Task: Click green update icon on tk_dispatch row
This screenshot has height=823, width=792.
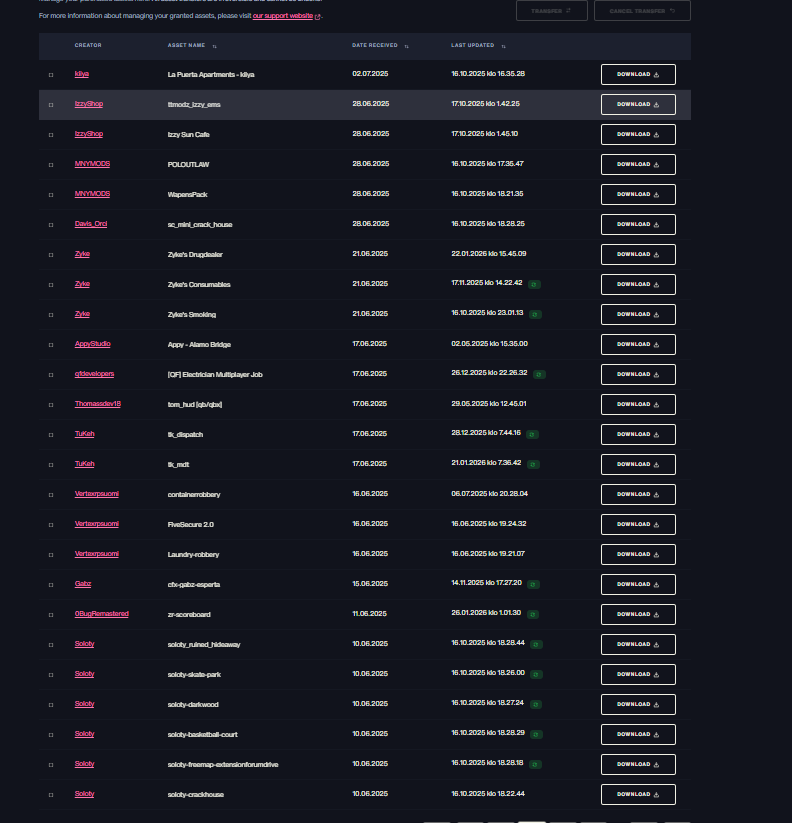Action: coord(532,435)
